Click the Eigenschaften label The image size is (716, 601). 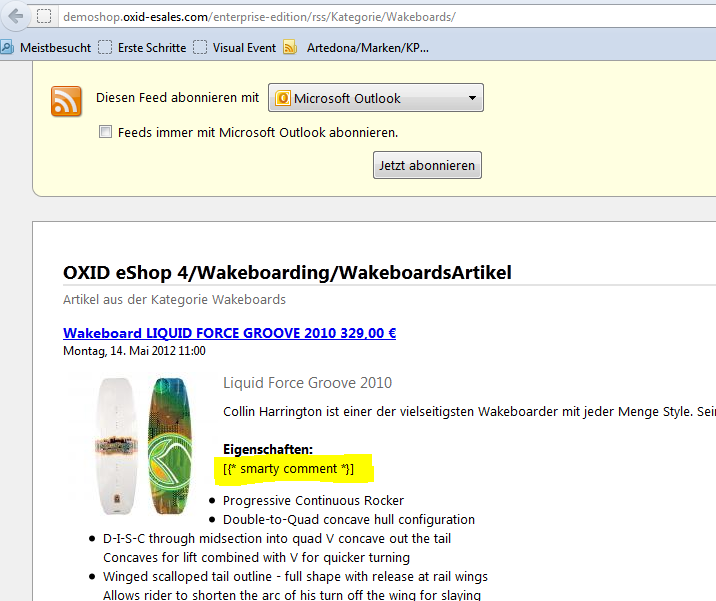click(267, 449)
